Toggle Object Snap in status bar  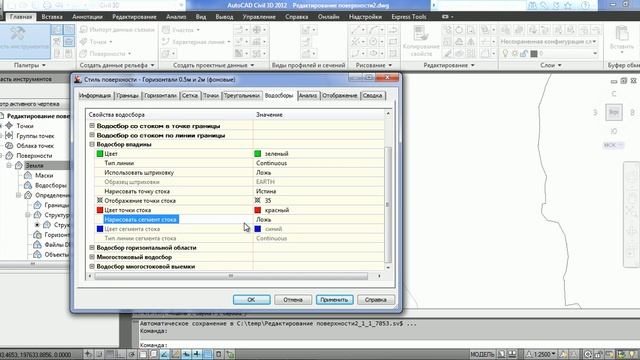[143, 354]
